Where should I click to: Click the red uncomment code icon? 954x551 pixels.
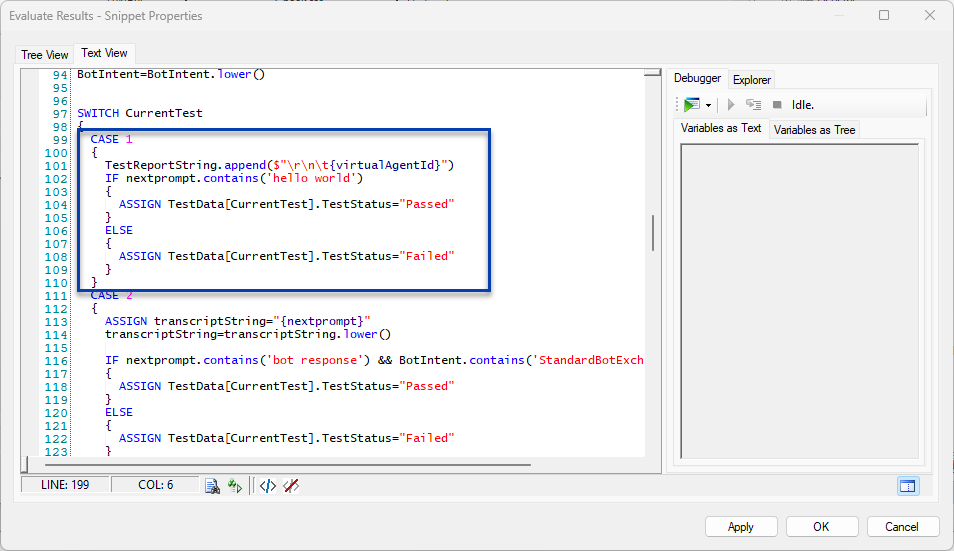pos(291,486)
